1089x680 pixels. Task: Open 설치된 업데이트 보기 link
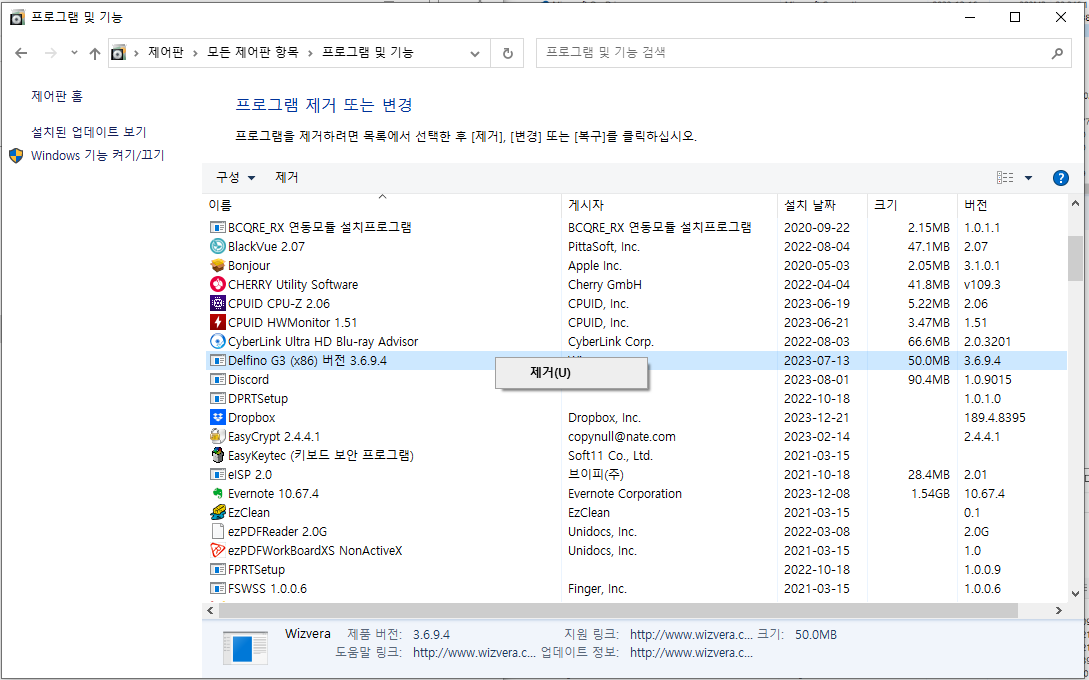pyautogui.click(x=89, y=132)
